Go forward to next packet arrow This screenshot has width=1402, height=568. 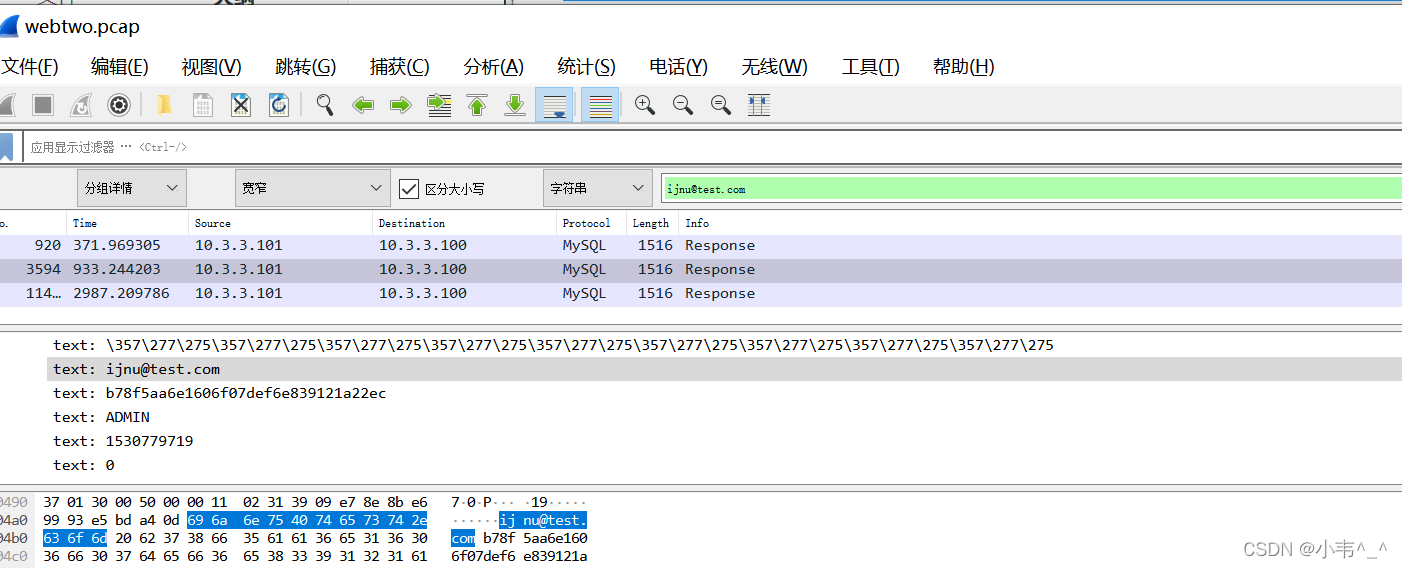(x=401, y=105)
